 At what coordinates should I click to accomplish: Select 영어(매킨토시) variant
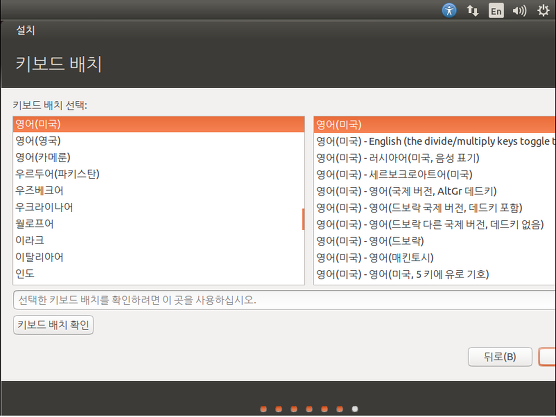tap(435, 258)
